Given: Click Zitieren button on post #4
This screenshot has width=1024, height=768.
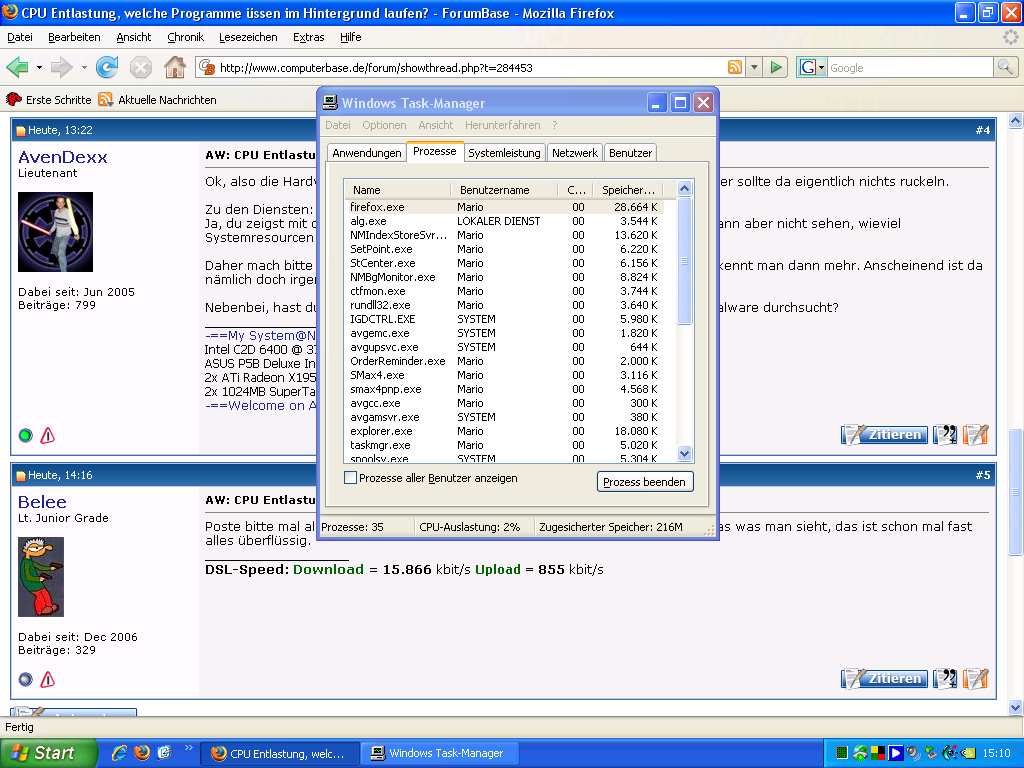Looking at the screenshot, I should tap(884, 434).
